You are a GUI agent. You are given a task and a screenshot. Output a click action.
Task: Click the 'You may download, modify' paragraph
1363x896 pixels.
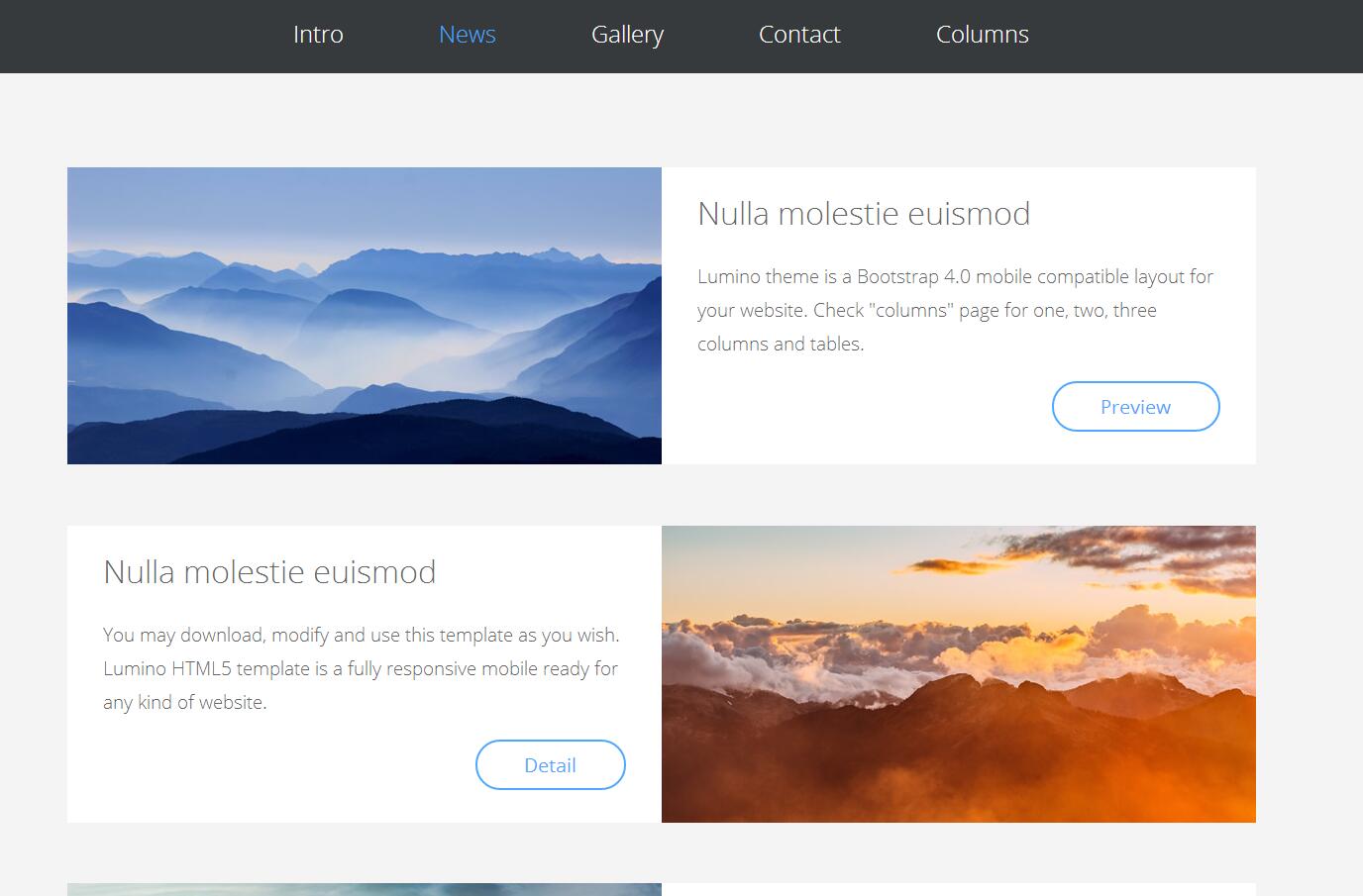[x=362, y=668]
